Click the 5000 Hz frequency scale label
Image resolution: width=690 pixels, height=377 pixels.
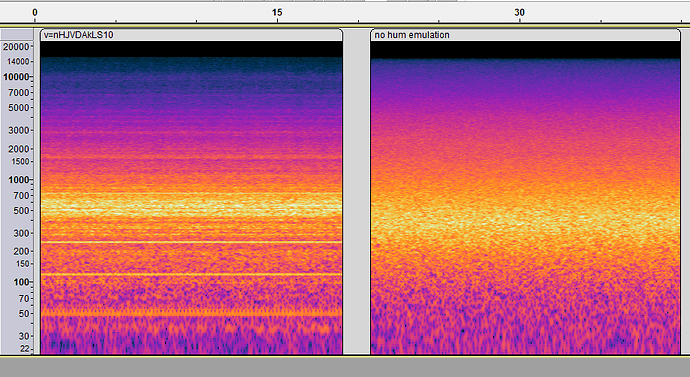point(18,108)
